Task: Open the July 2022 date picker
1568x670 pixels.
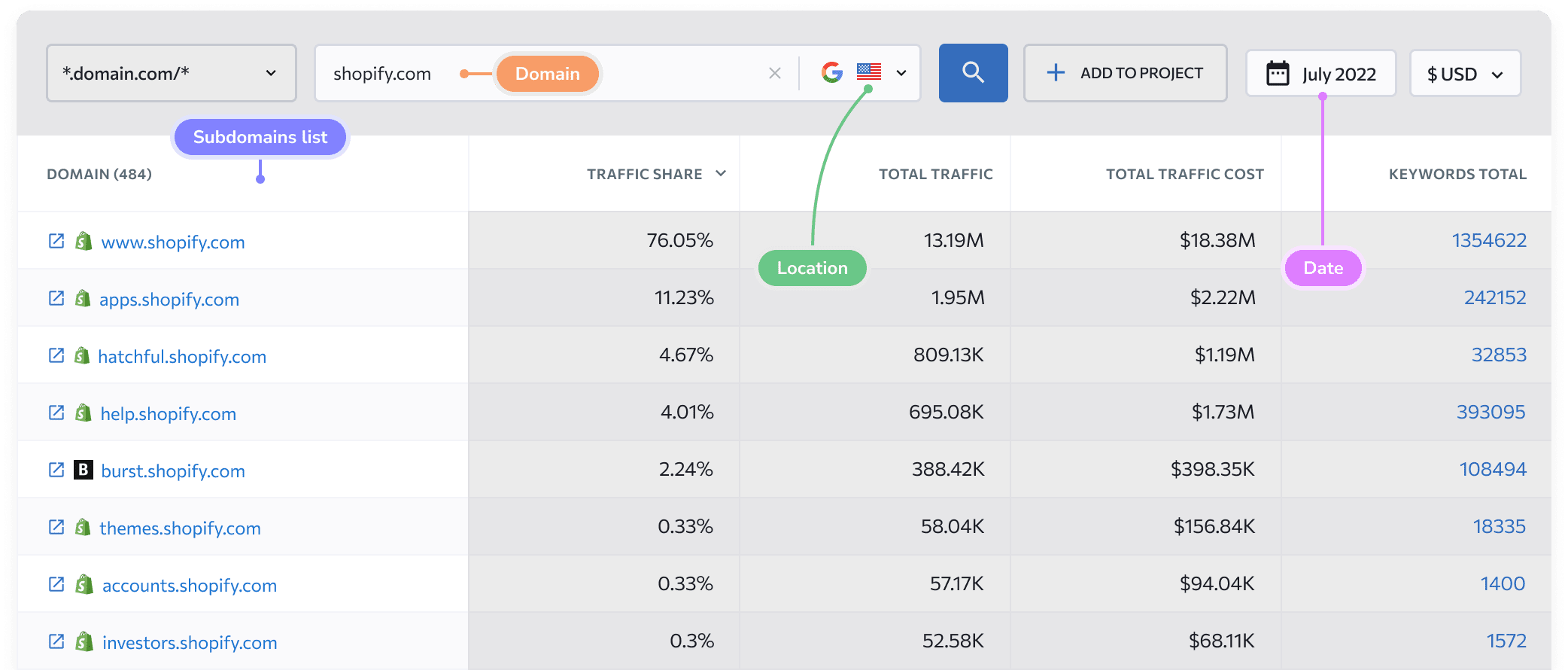Action: click(1320, 74)
